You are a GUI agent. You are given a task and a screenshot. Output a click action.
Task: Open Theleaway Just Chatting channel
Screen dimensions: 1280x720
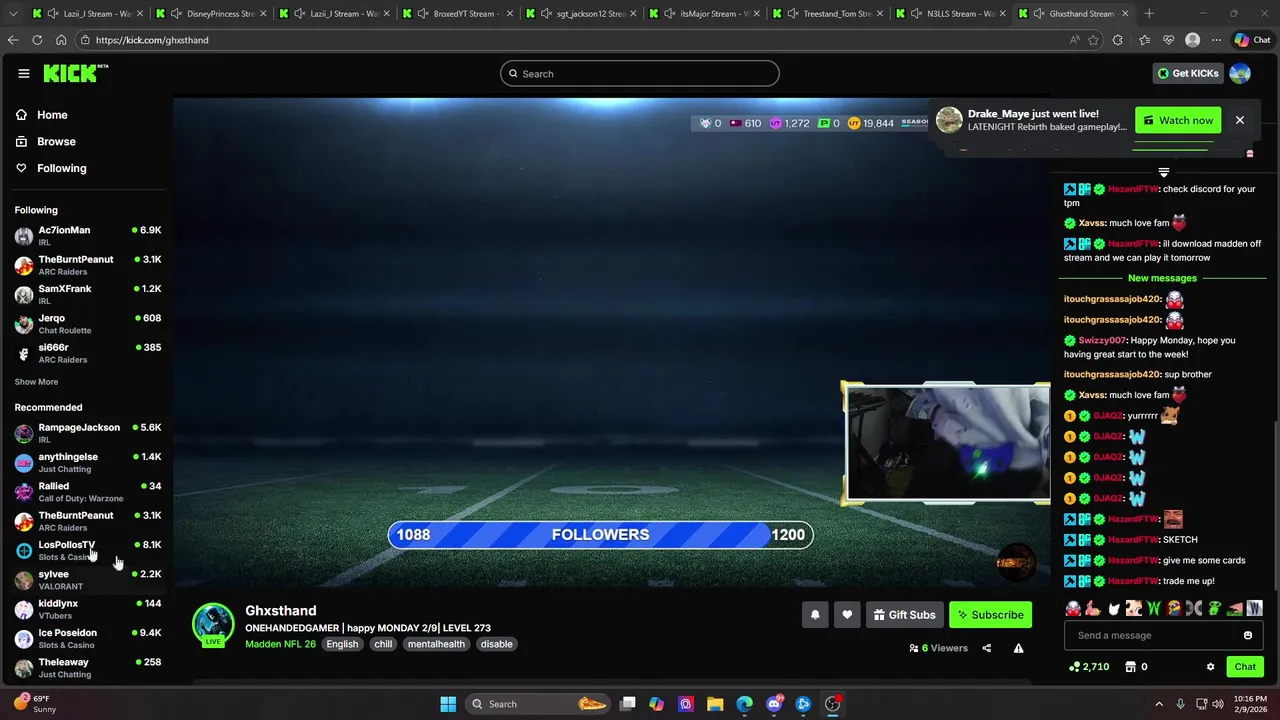(88, 668)
